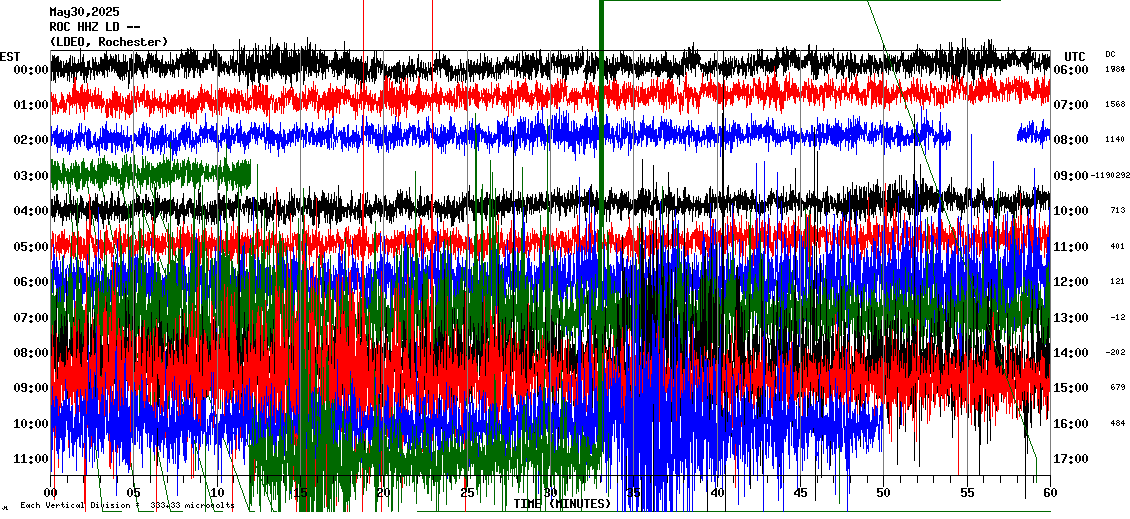This screenshot has height=519, width=1130.
Task: Click the TIME (MINUTES) axis title
Action: (561, 504)
